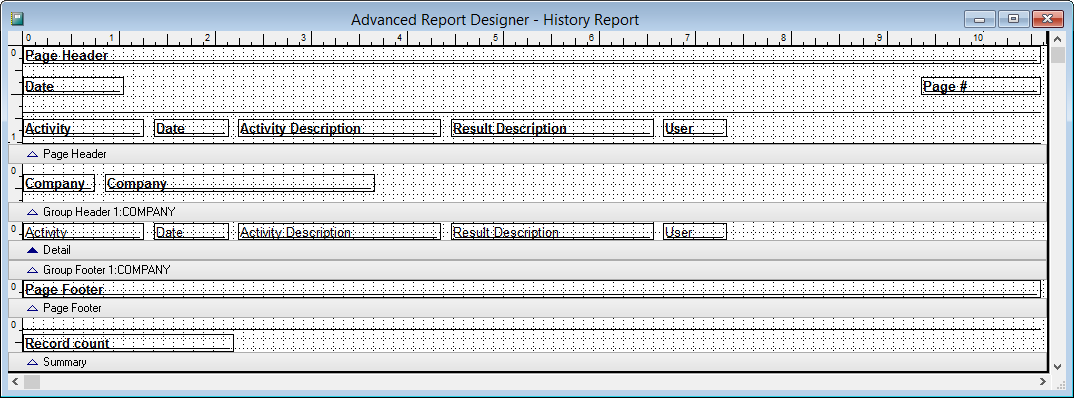Click the Page Footer band bar
The height and width of the screenshot is (398, 1074).
(527, 308)
